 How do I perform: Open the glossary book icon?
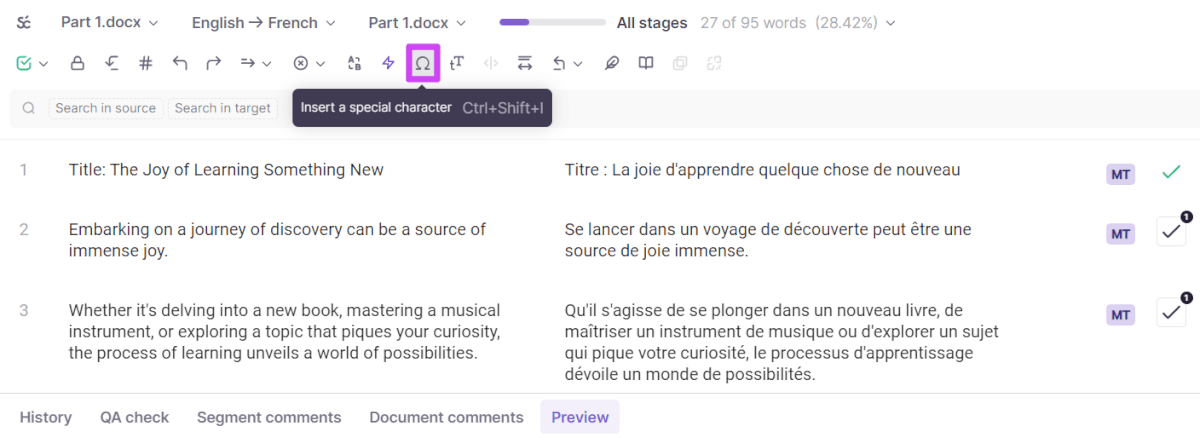pyautogui.click(x=646, y=63)
